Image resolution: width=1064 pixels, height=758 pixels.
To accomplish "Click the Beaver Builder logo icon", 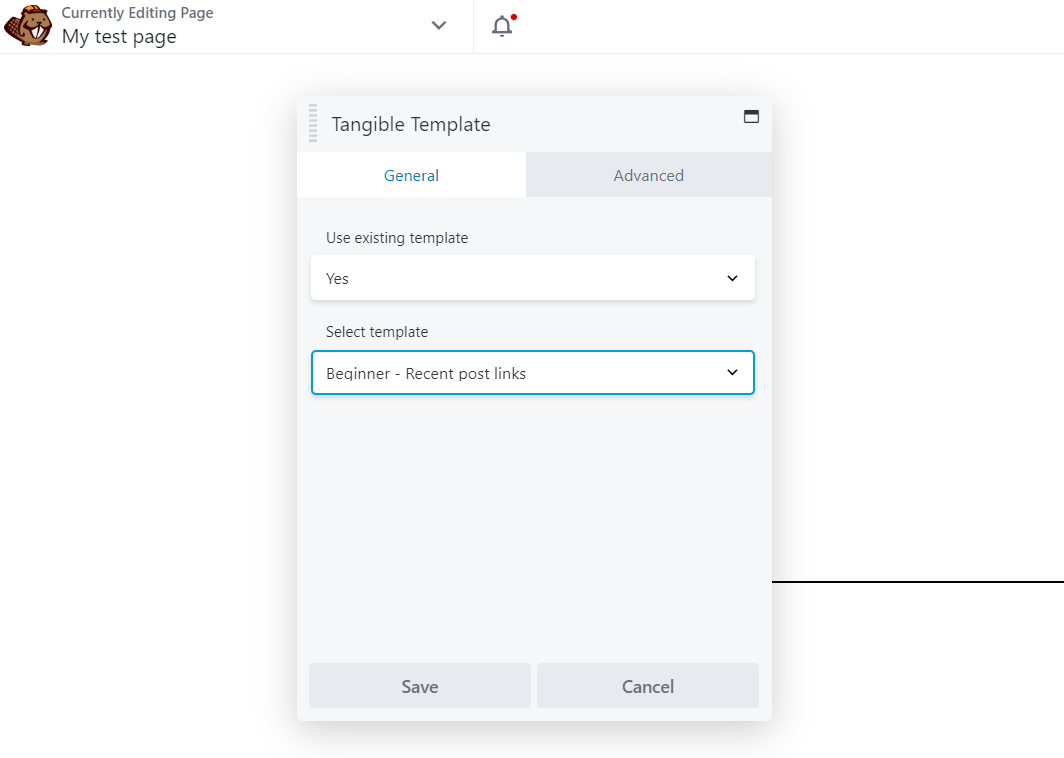I will pyautogui.click(x=28, y=25).
